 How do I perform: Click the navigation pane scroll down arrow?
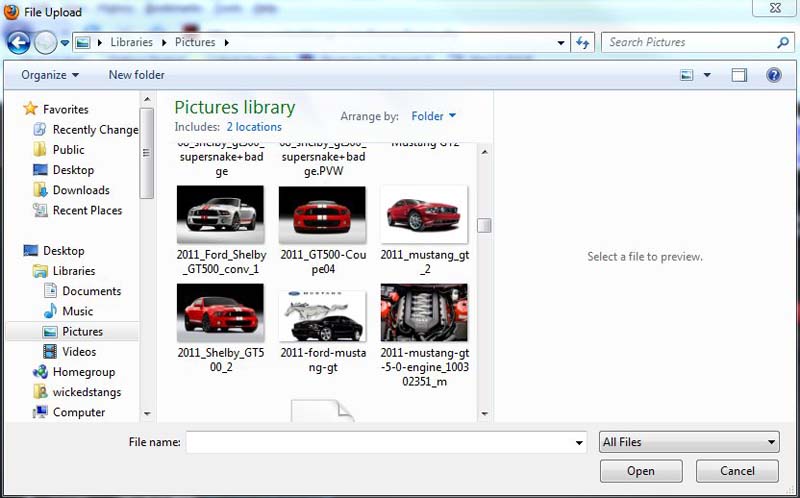(x=147, y=414)
